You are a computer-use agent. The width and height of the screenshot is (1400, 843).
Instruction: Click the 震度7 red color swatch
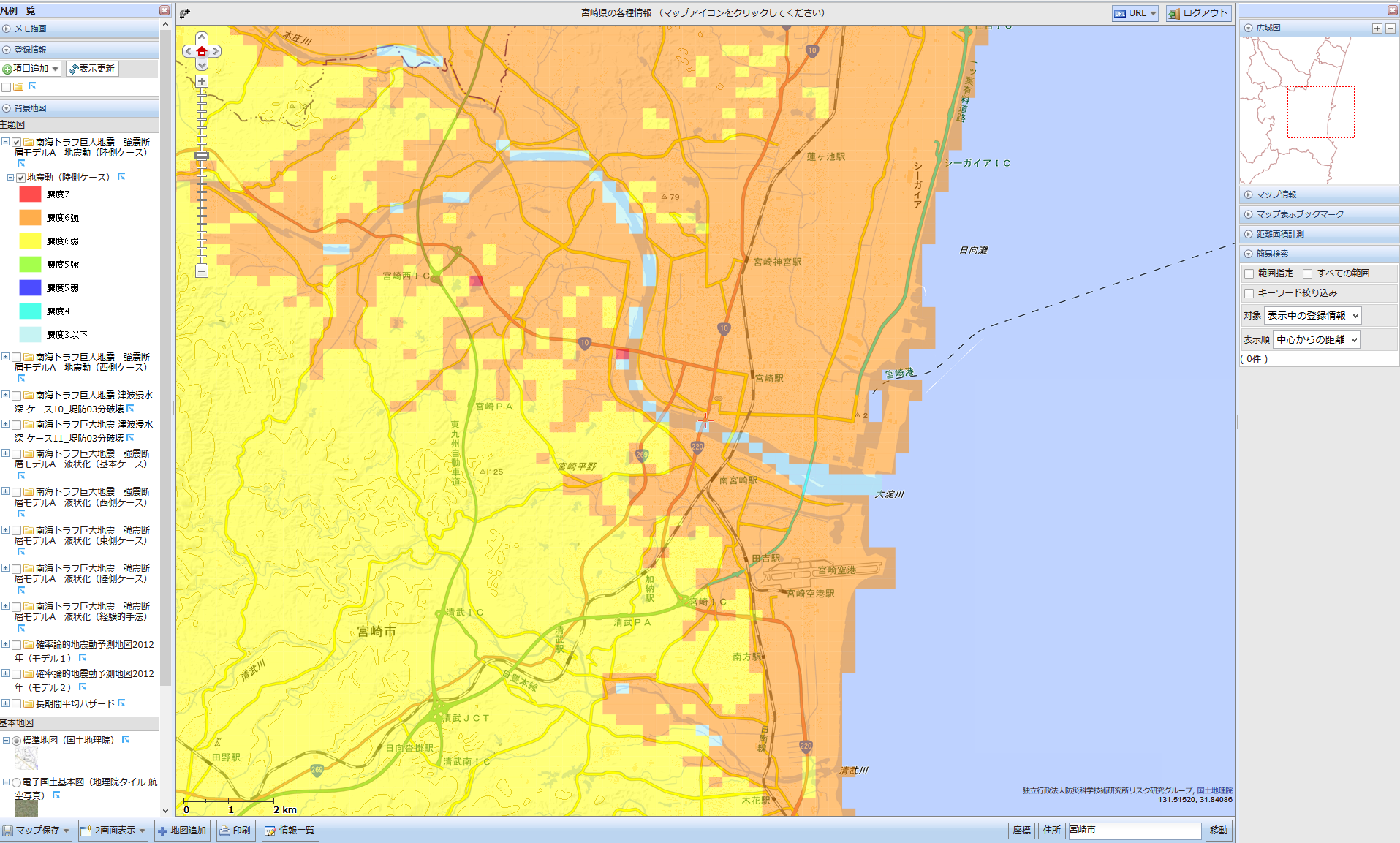30,194
